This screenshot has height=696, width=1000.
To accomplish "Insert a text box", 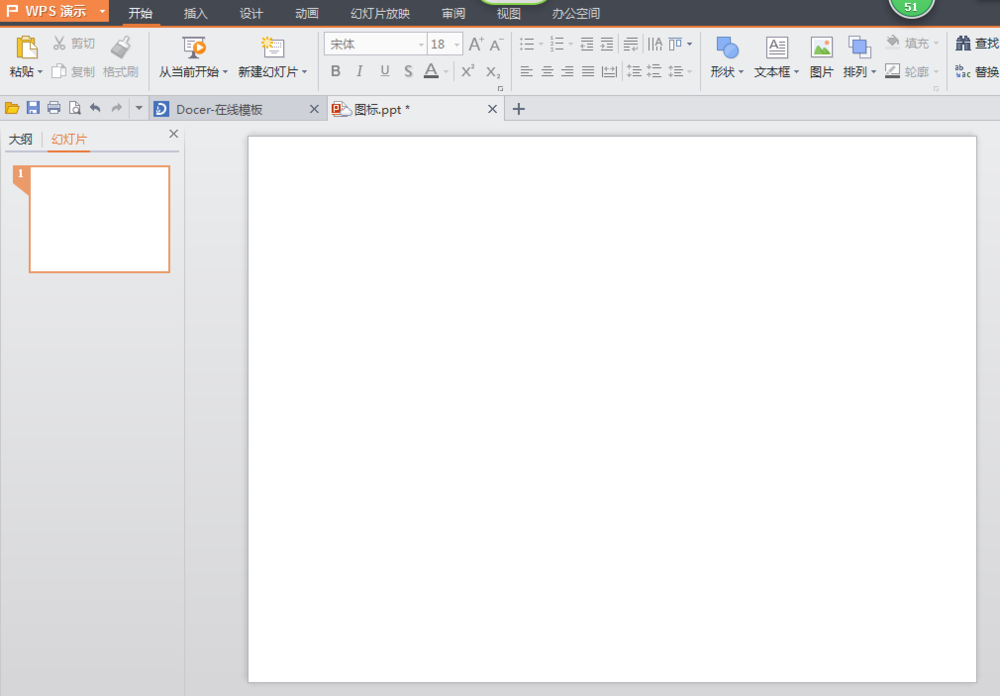I will pos(776,56).
